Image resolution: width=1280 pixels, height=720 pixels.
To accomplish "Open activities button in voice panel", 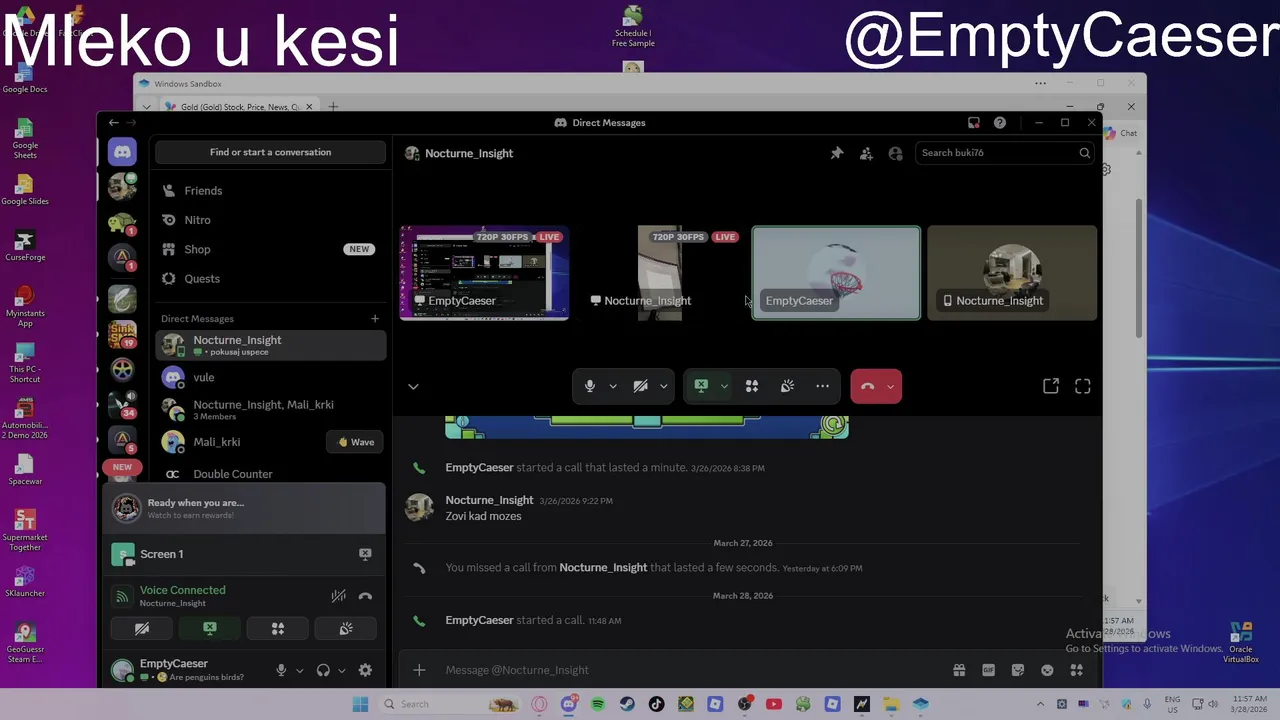I will tap(278, 628).
